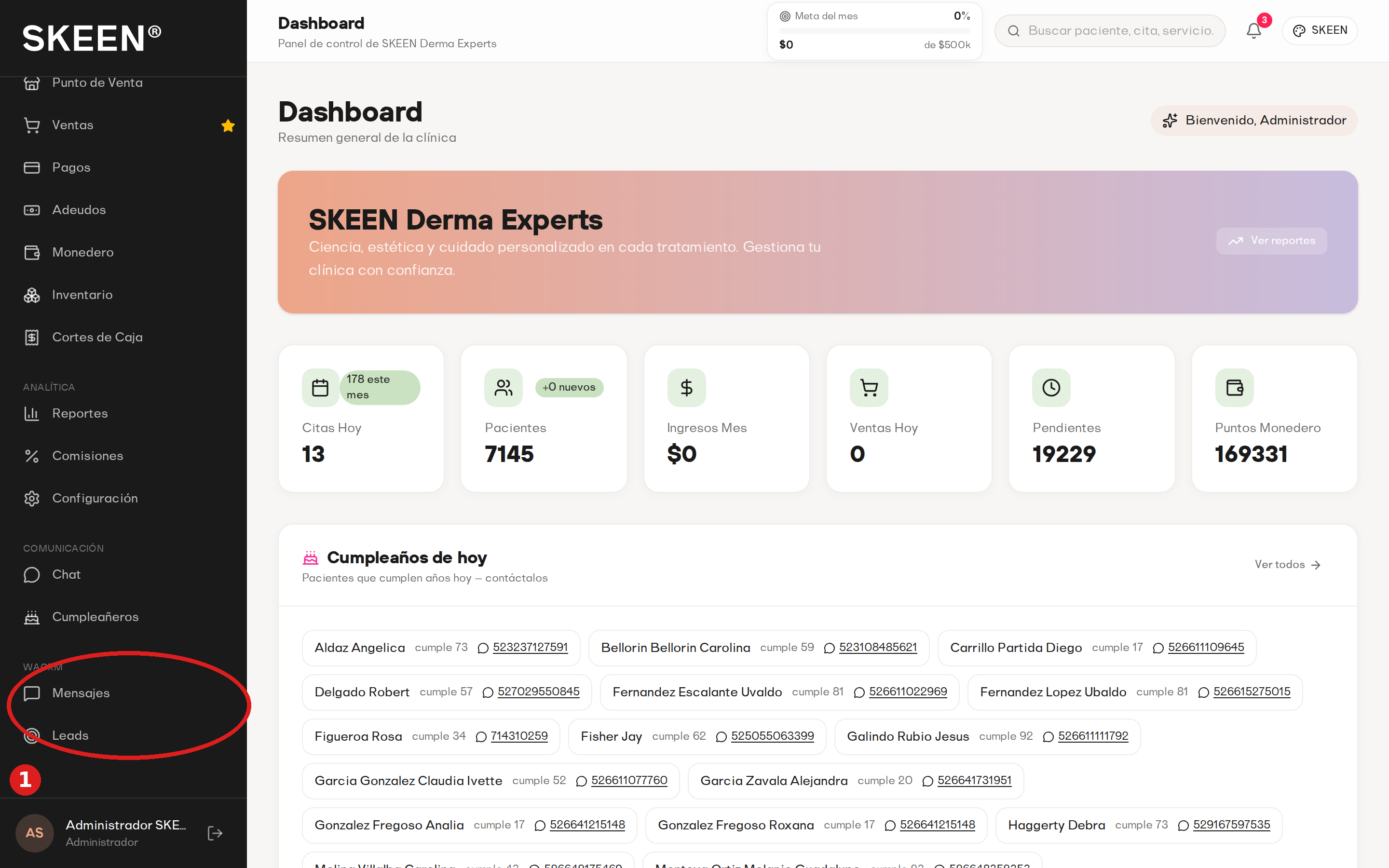
Task: Click the AS user avatar
Action: pos(34,833)
